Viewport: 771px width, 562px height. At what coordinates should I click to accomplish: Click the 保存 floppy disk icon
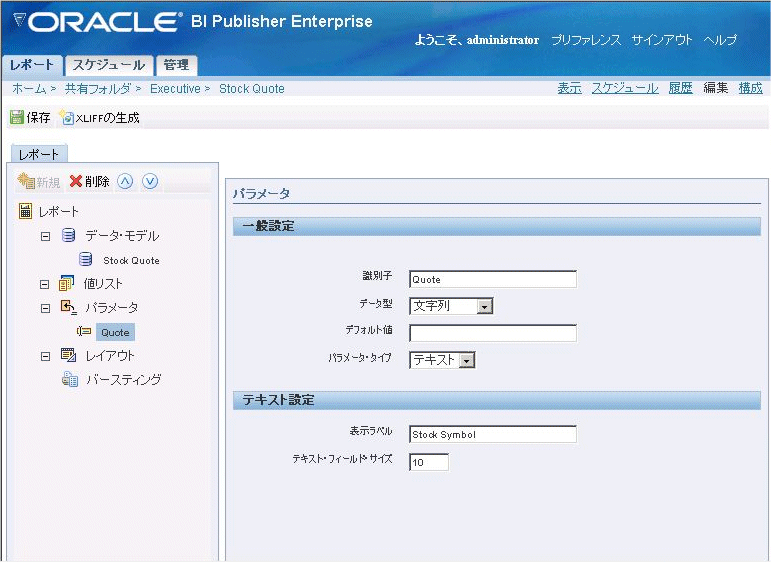tap(17, 117)
